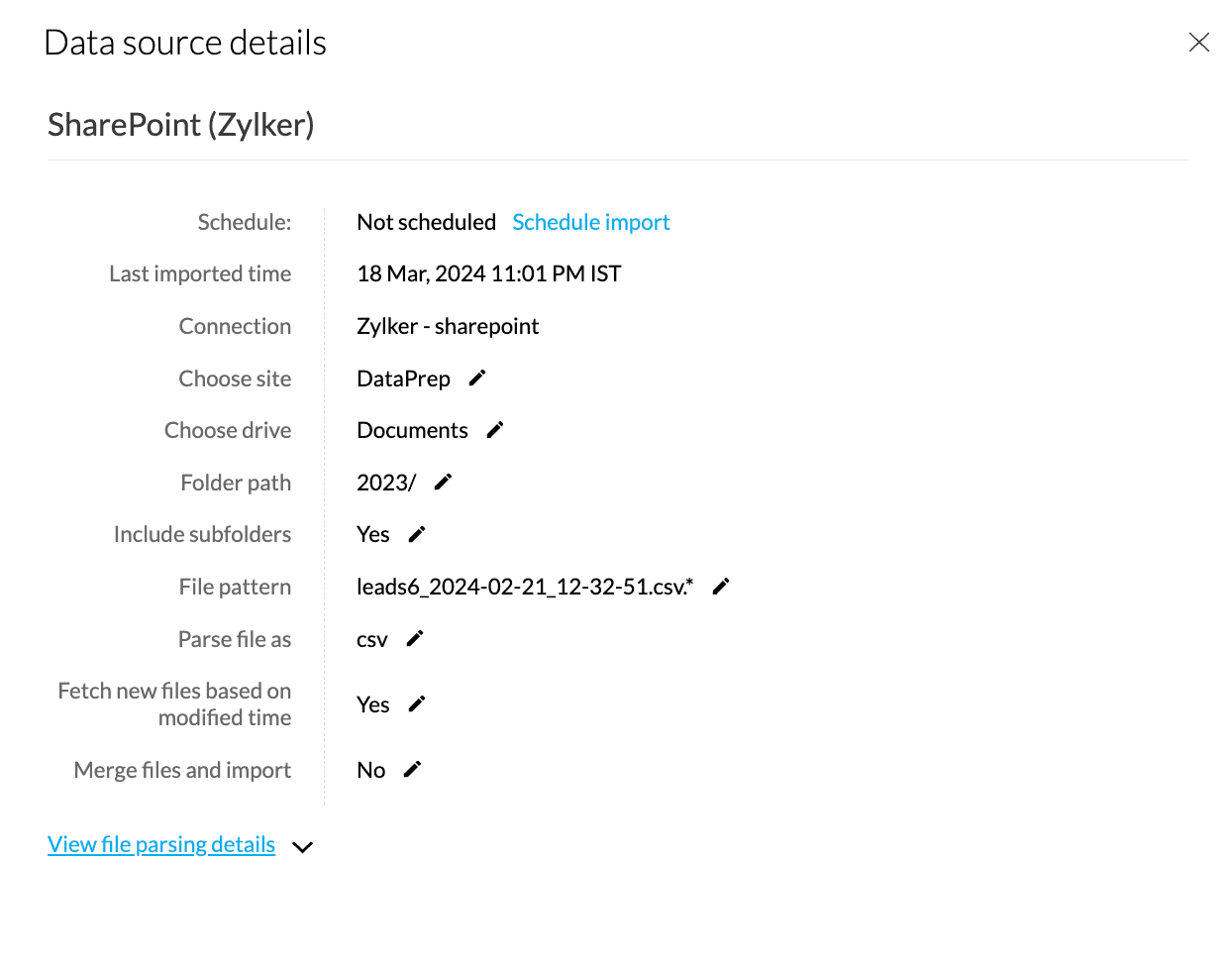This screenshot has height=973, width=1232.
Task: Edit the Merge files and import option
Action: 413,769
